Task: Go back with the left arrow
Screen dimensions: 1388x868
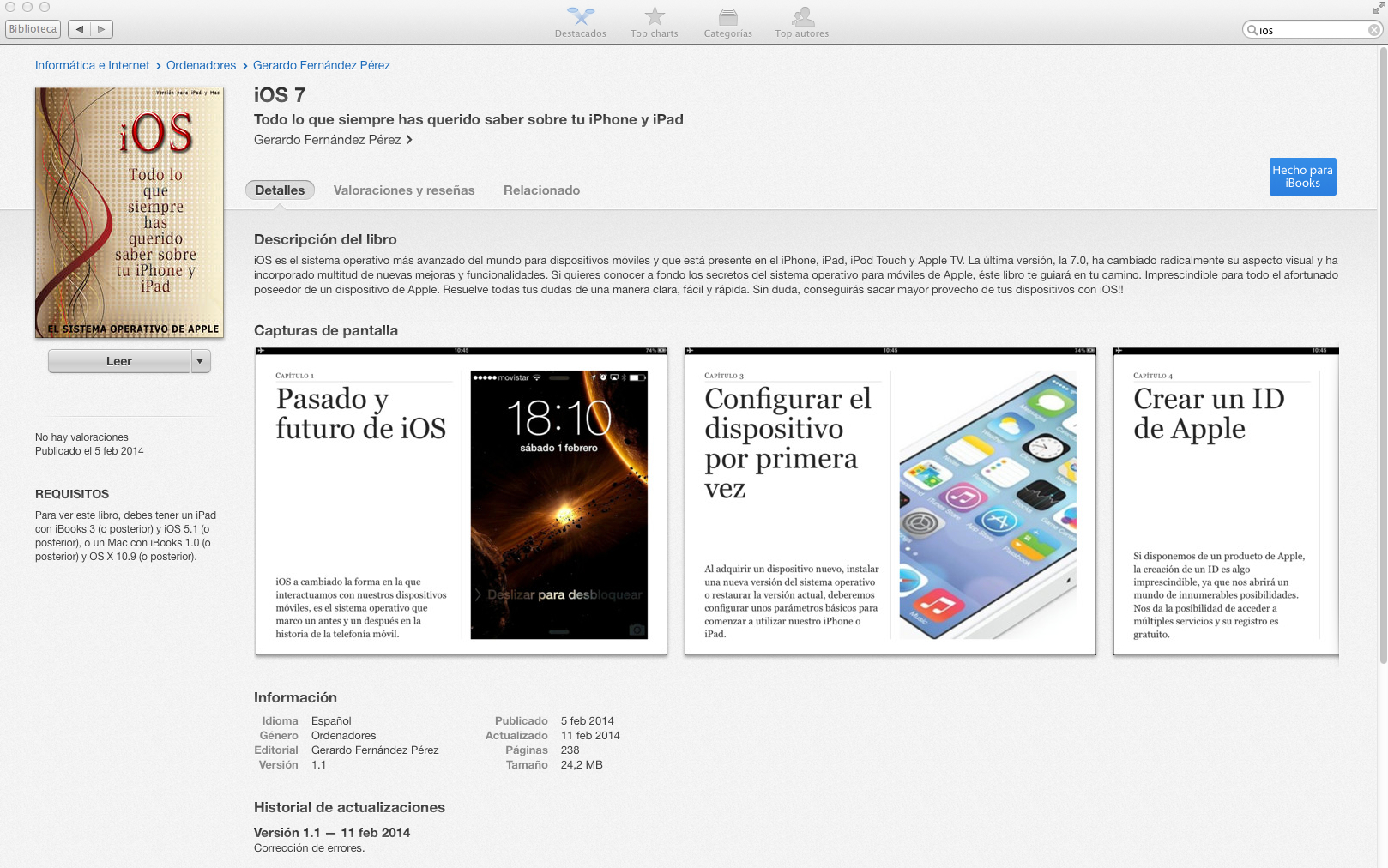Action: 79,29
